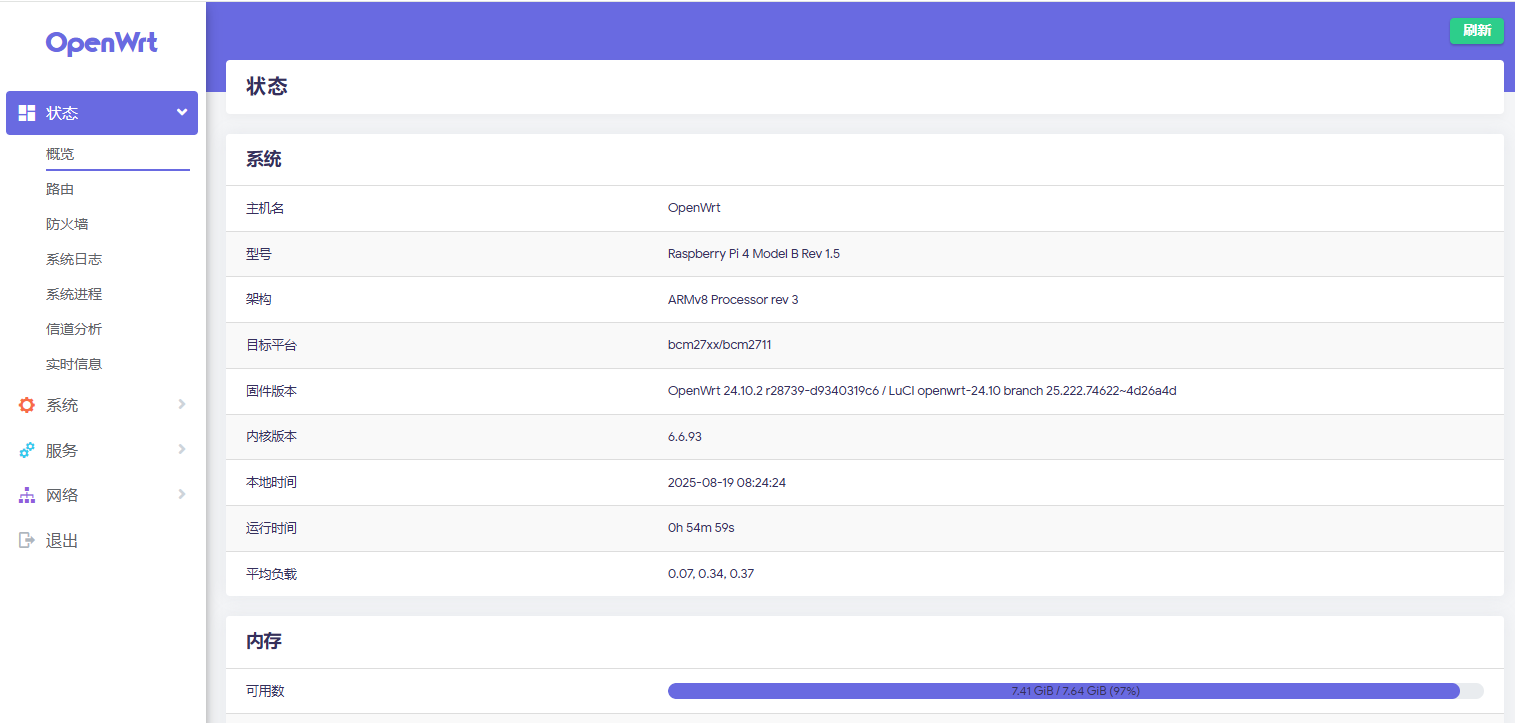Click ARMv8 Processor rev 3 value
This screenshot has width=1515, height=723.
[733, 299]
